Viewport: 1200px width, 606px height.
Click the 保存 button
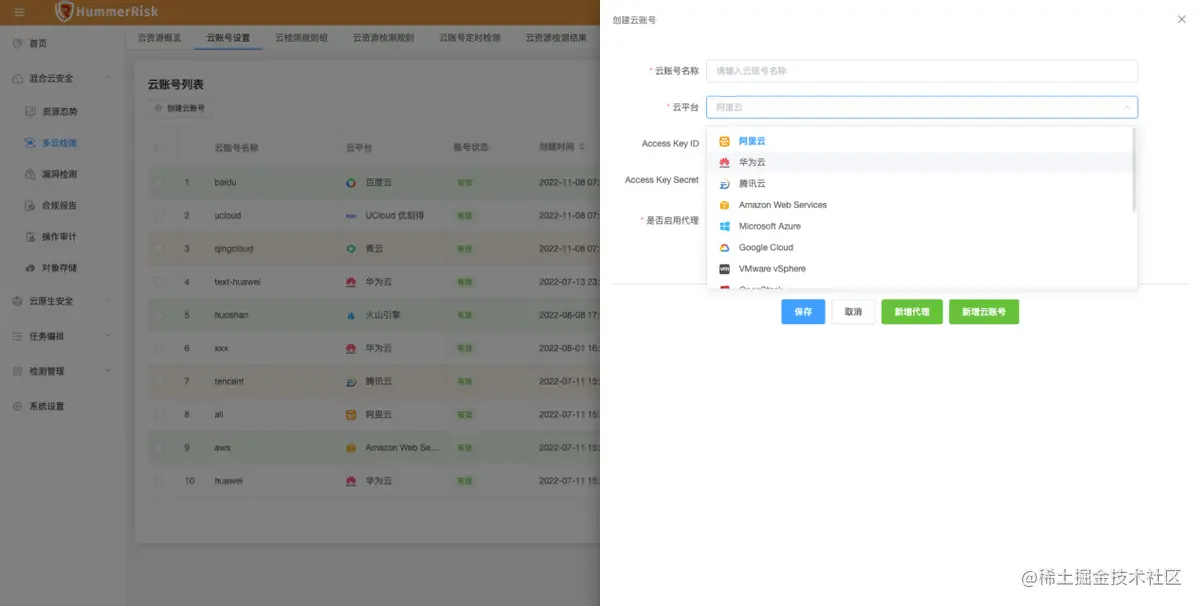tap(803, 312)
